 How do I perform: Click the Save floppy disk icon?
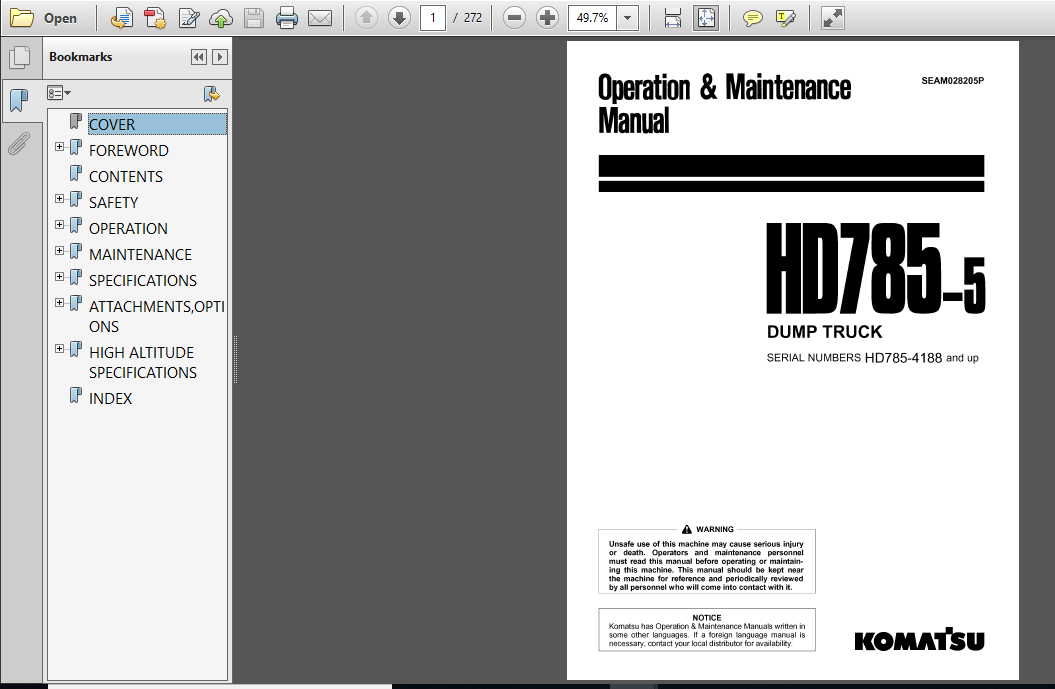coord(254,18)
